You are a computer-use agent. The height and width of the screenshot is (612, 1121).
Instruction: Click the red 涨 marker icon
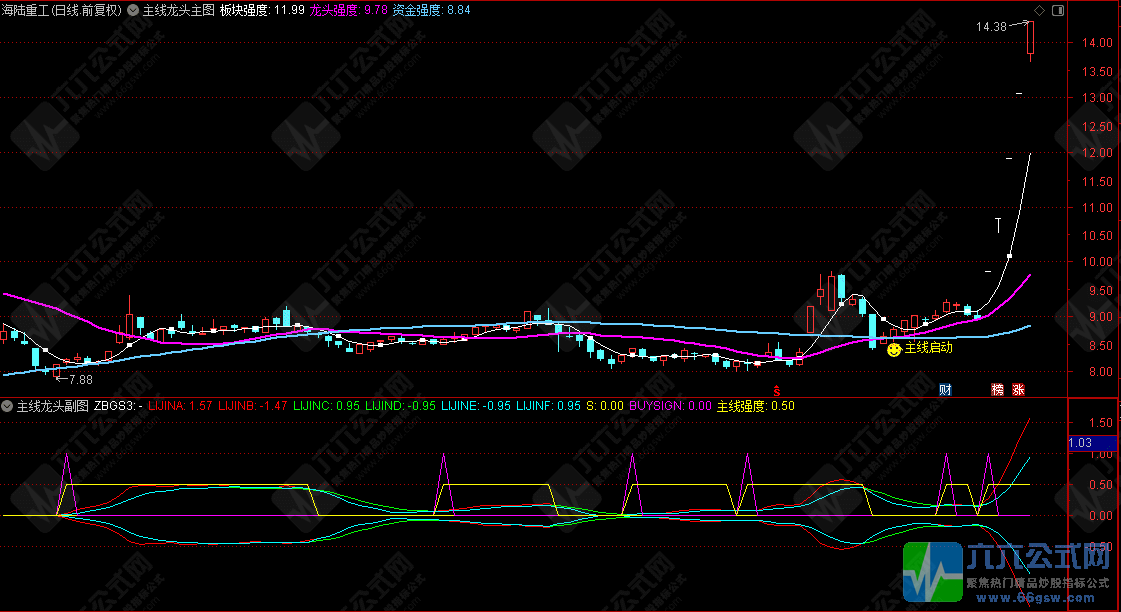click(x=1018, y=389)
